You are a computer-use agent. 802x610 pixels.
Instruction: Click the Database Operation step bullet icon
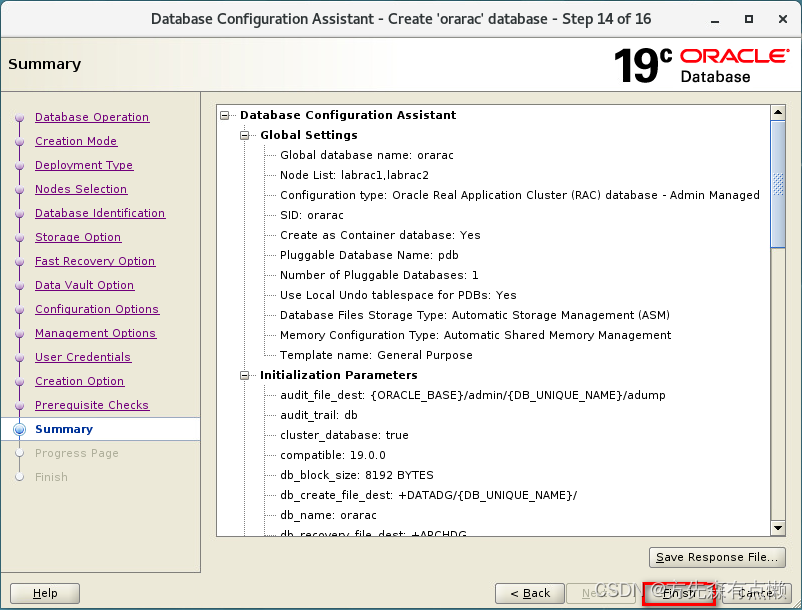(x=19, y=118)
